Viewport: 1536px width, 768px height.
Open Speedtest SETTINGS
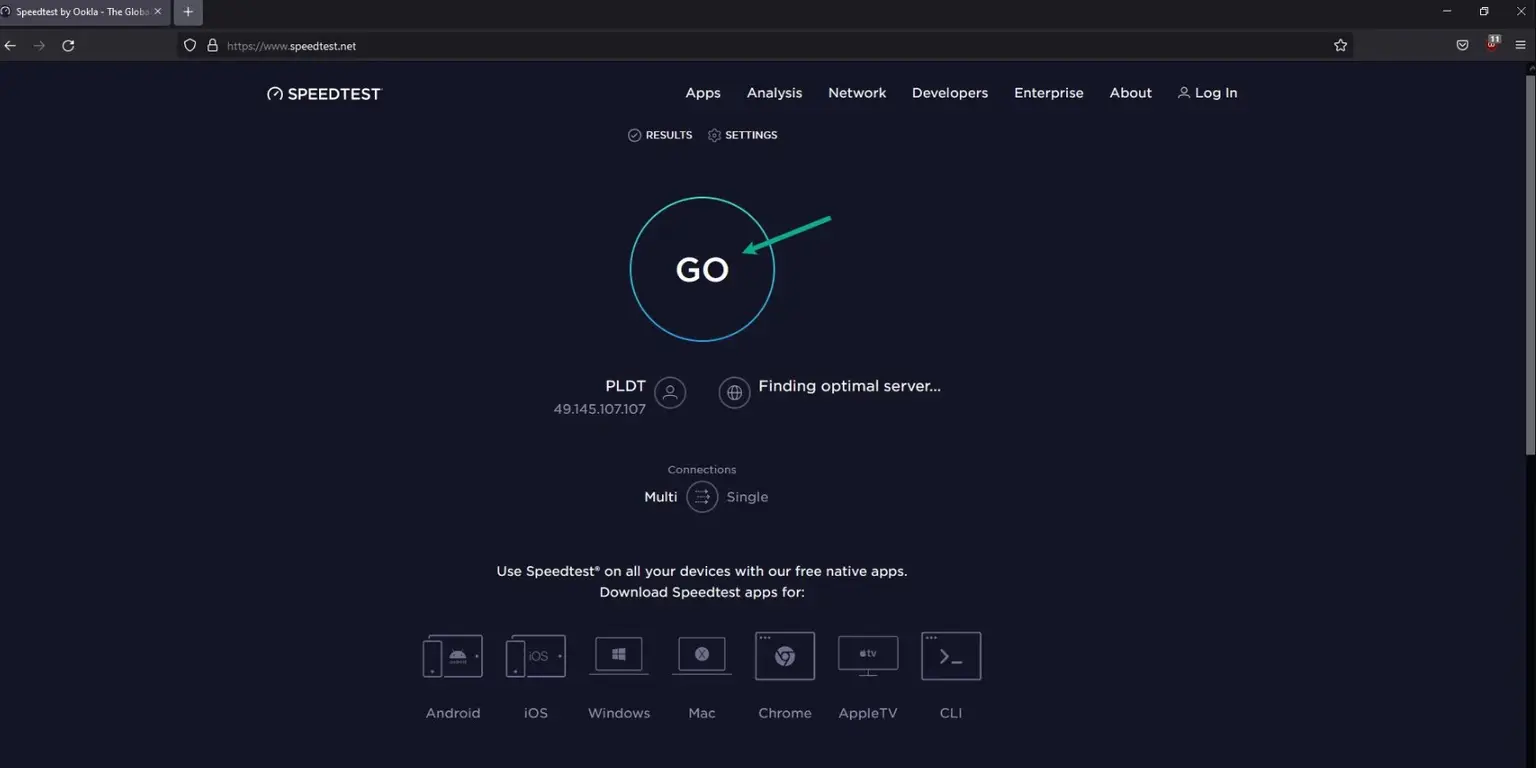742,135
